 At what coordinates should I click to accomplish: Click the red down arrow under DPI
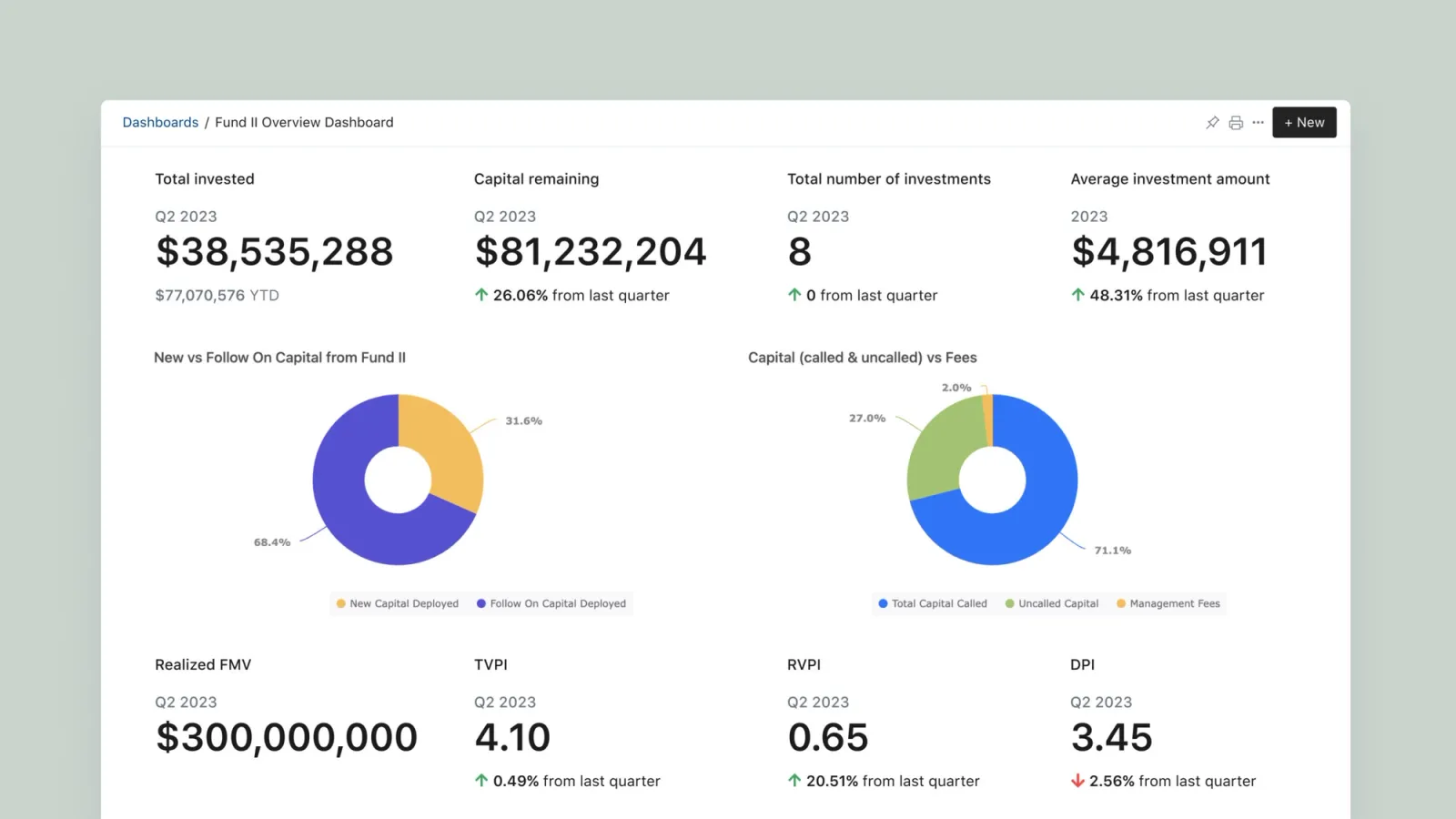click(1077, 781)
